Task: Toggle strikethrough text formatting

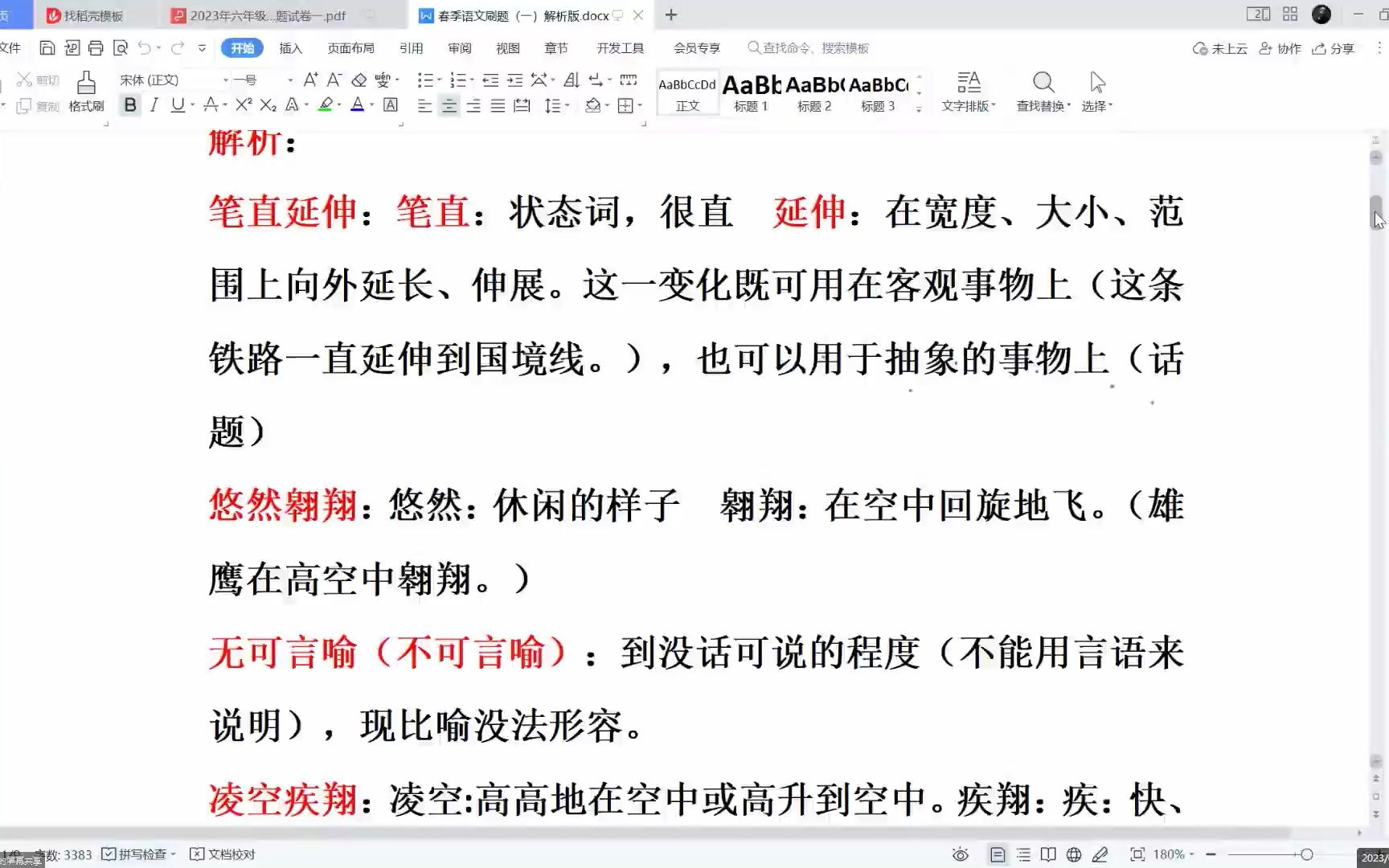Action: pos(211,105)
